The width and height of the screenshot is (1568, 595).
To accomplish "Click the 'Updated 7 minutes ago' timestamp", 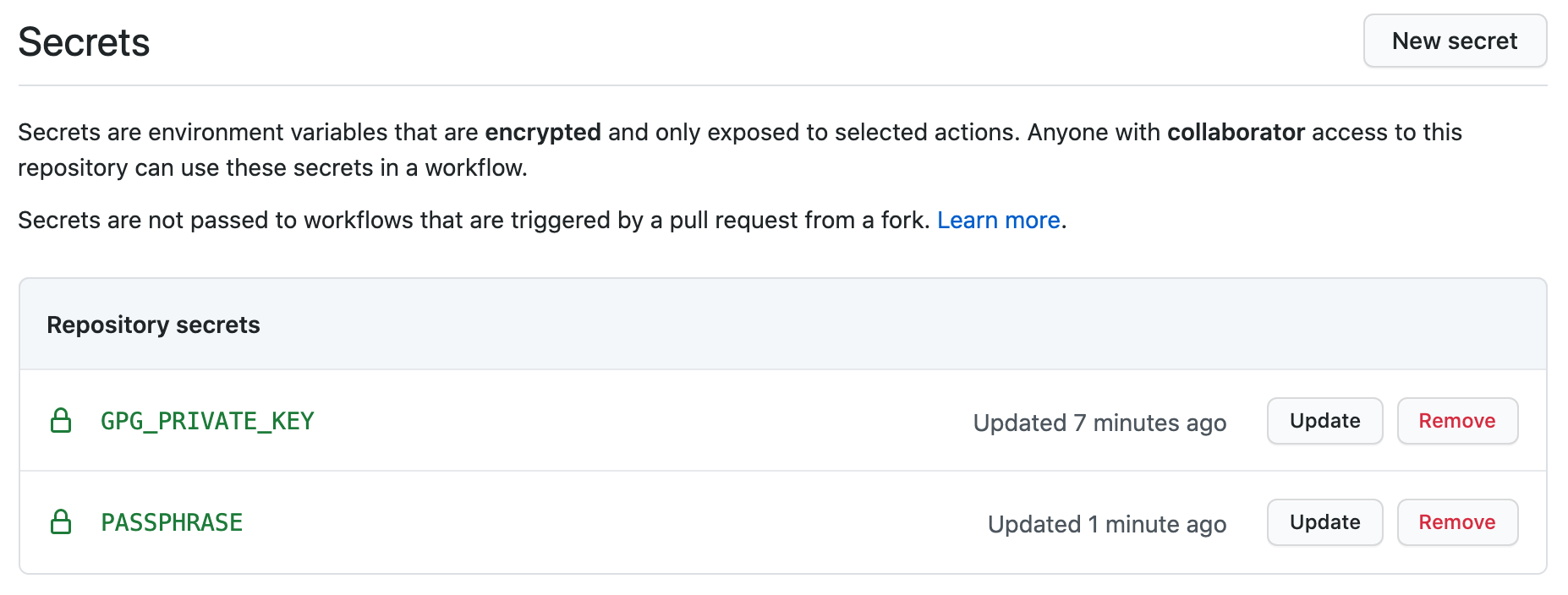I will 1100,423.
